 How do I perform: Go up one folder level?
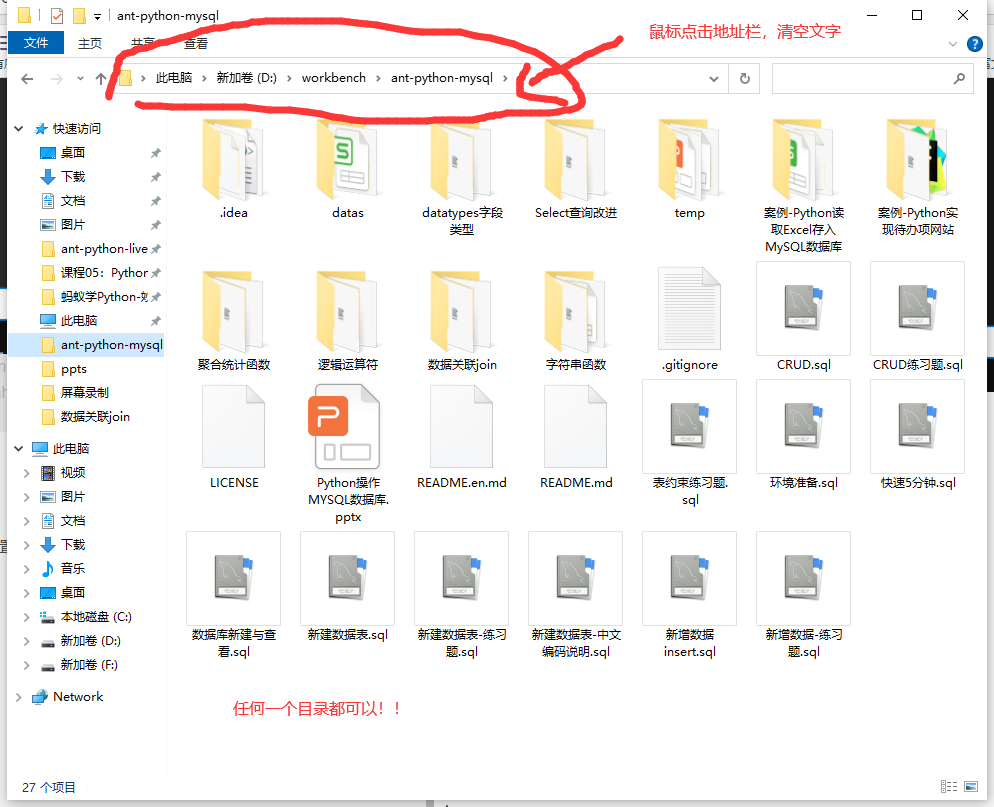click(100, 79)
